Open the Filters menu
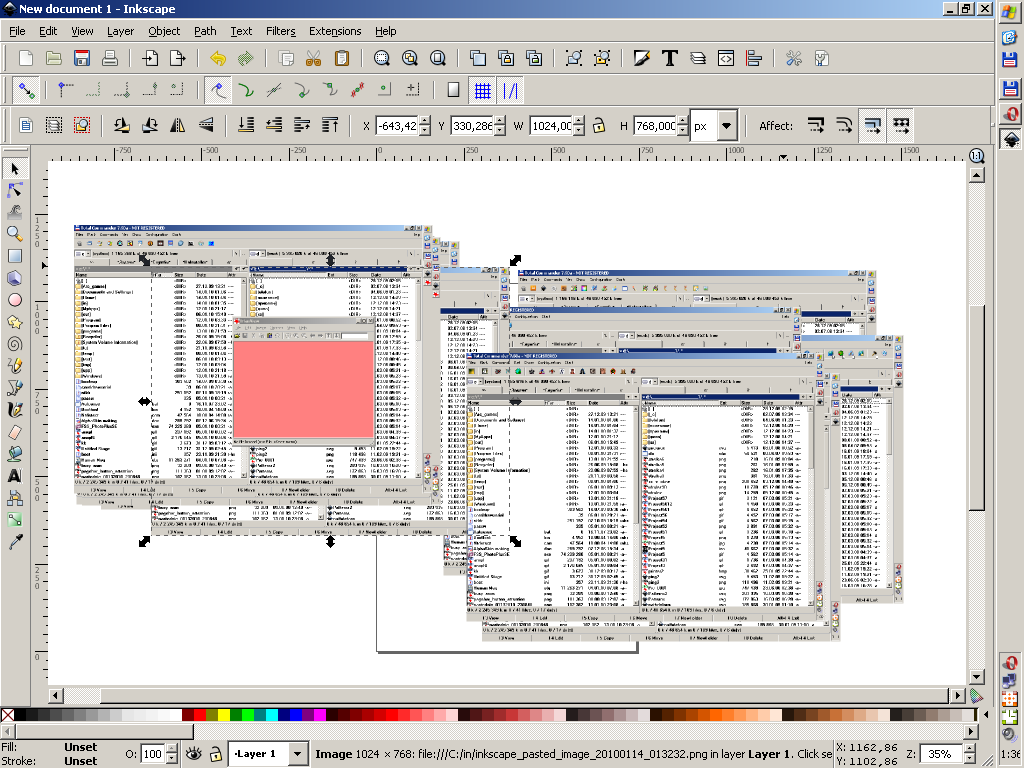 click(281, 31)
